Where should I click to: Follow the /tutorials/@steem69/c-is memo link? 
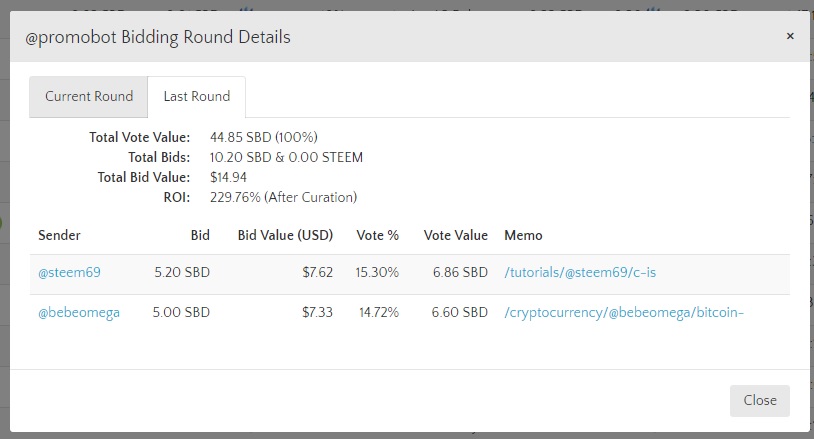pyautogui.click(x=578, y=272)
